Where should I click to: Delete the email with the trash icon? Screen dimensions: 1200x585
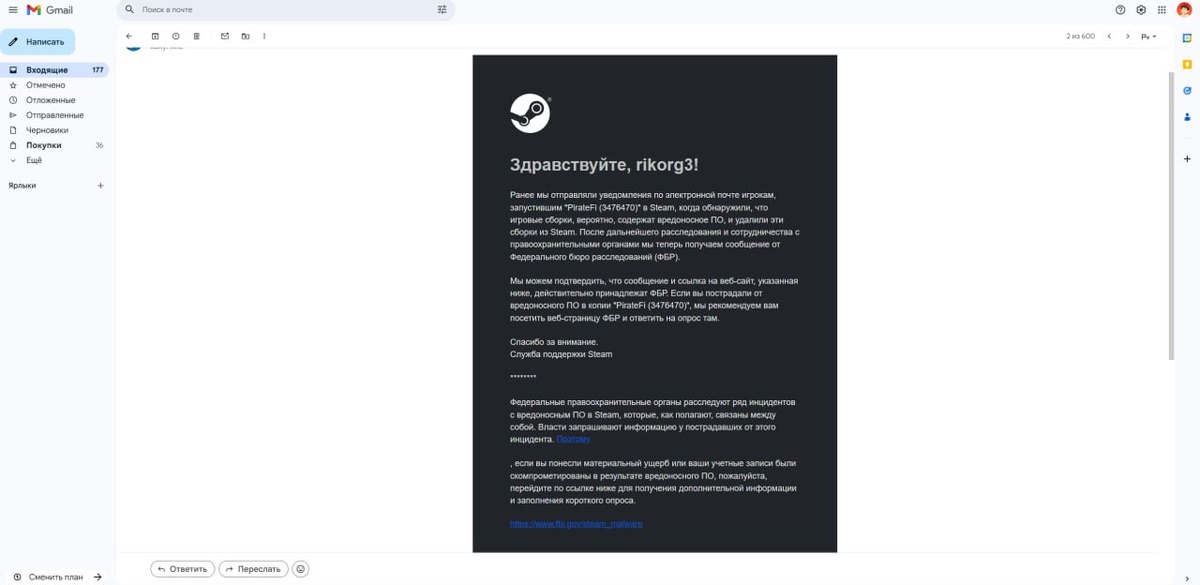(196, 36)
